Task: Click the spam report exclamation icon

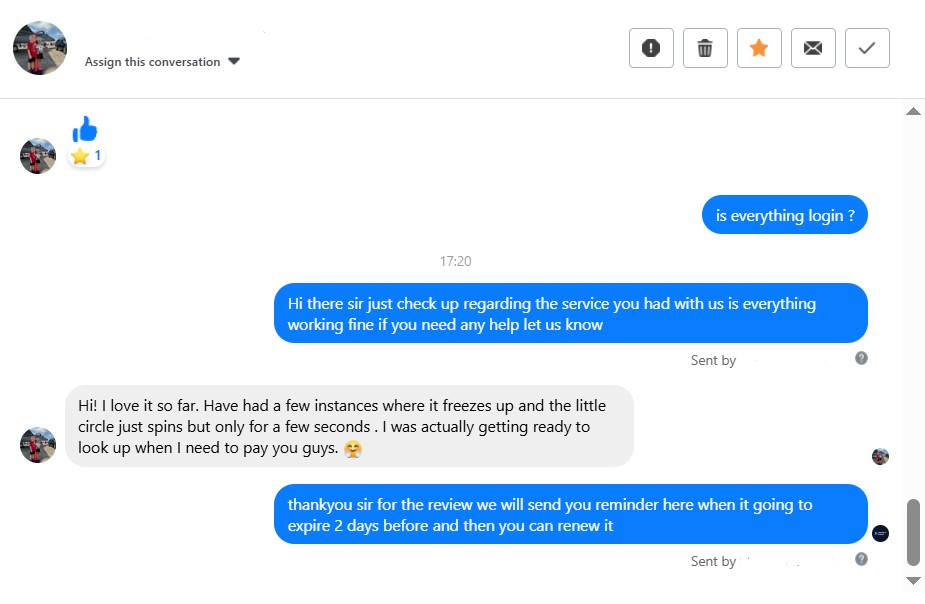Action: [651, 48]
